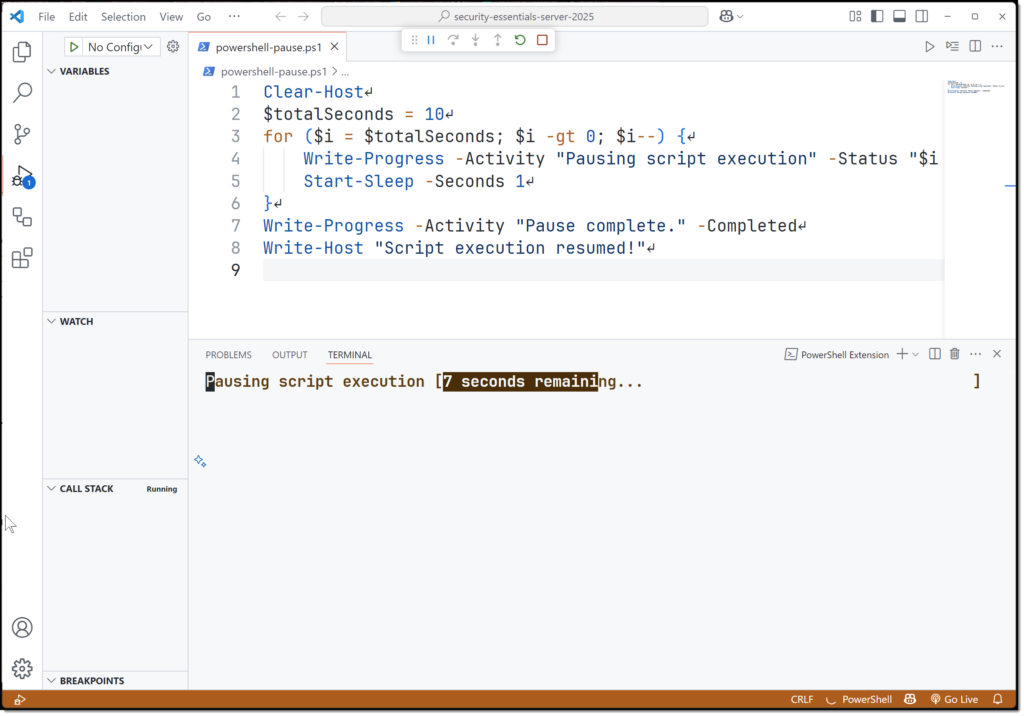Select the powershell-pause.ps1 editor tab

[268, 47]
